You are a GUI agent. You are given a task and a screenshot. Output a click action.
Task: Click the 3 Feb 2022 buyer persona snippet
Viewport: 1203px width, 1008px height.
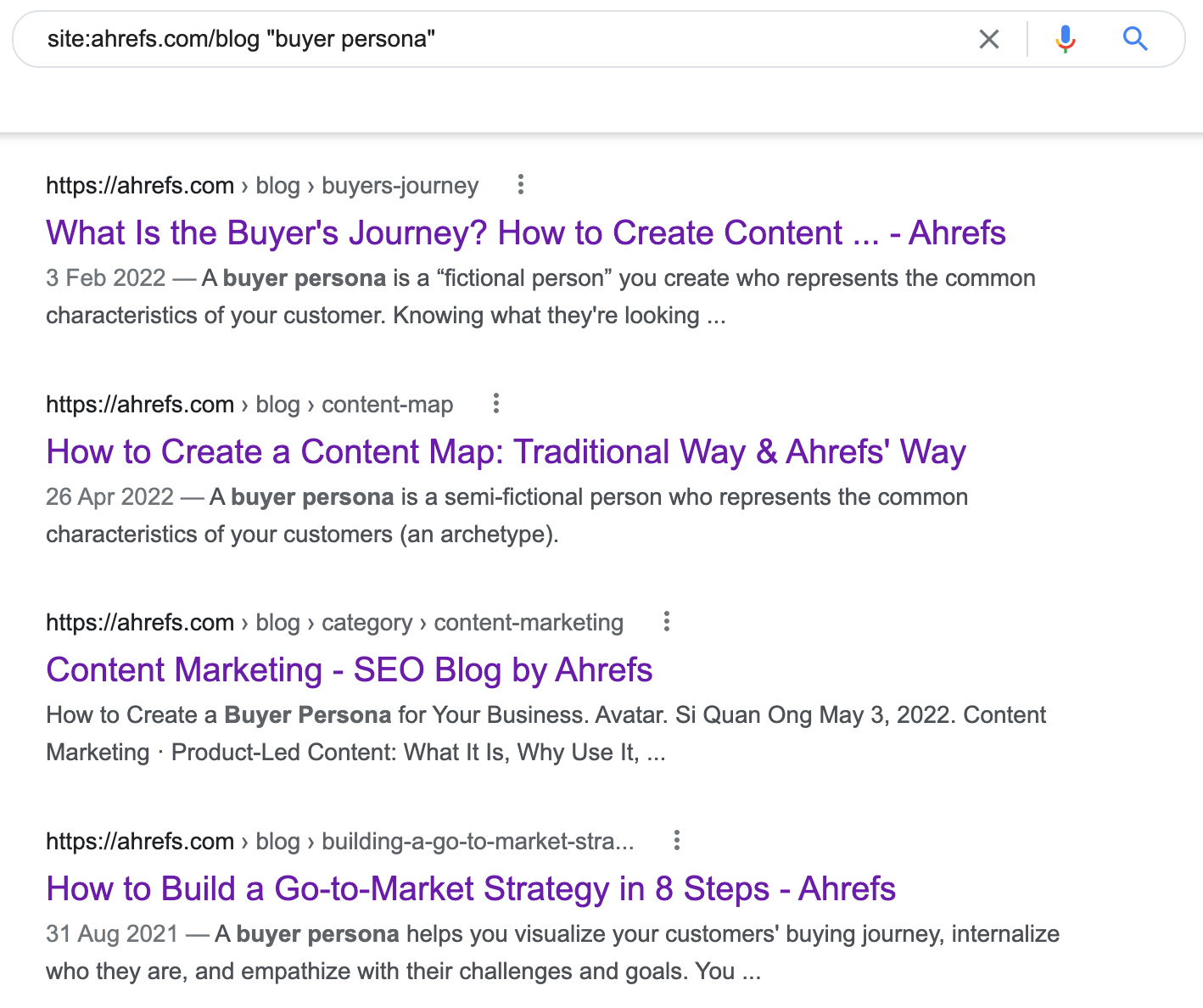540,297
